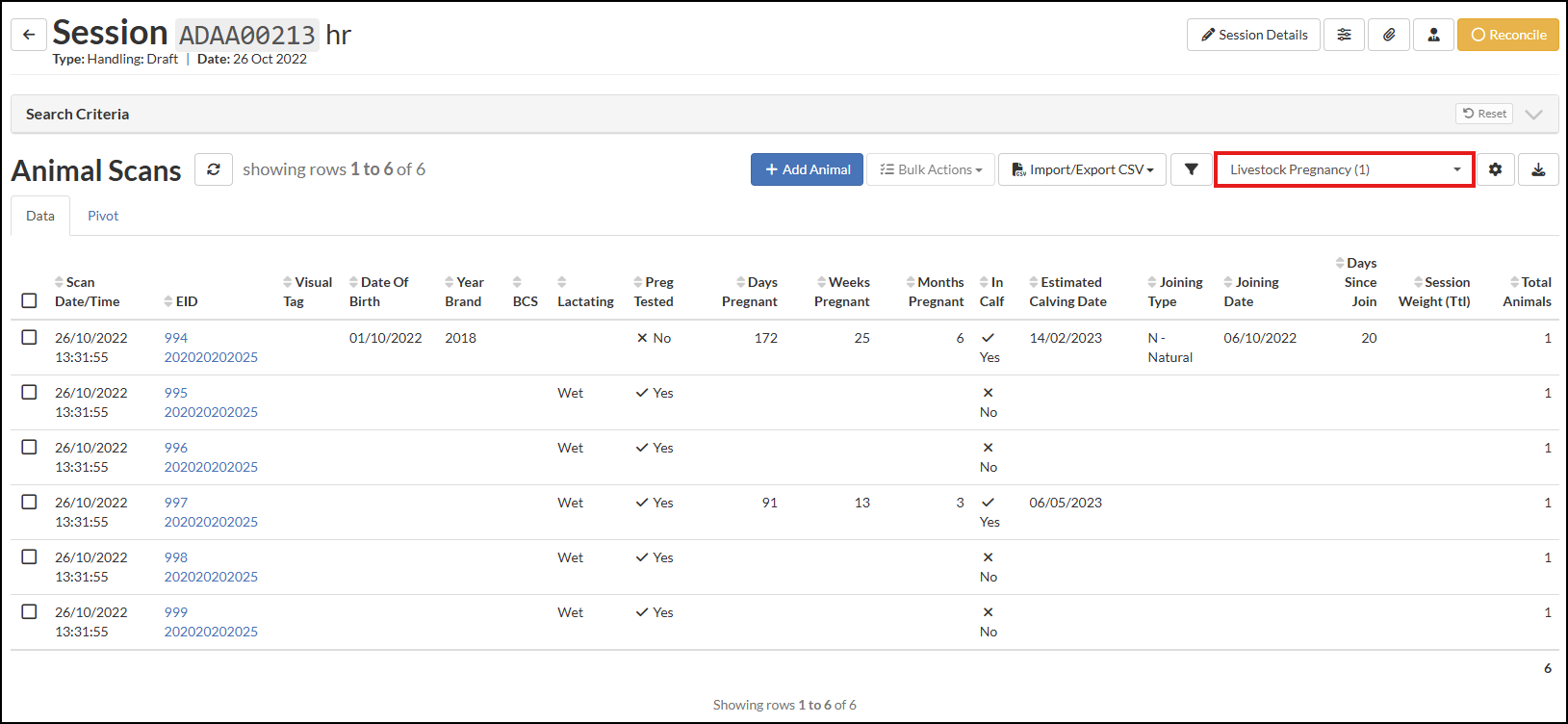The height and width of the screenshot is (724, 1568).
Task: Click the year brand value 2018
Action: [x=461, y=338]
